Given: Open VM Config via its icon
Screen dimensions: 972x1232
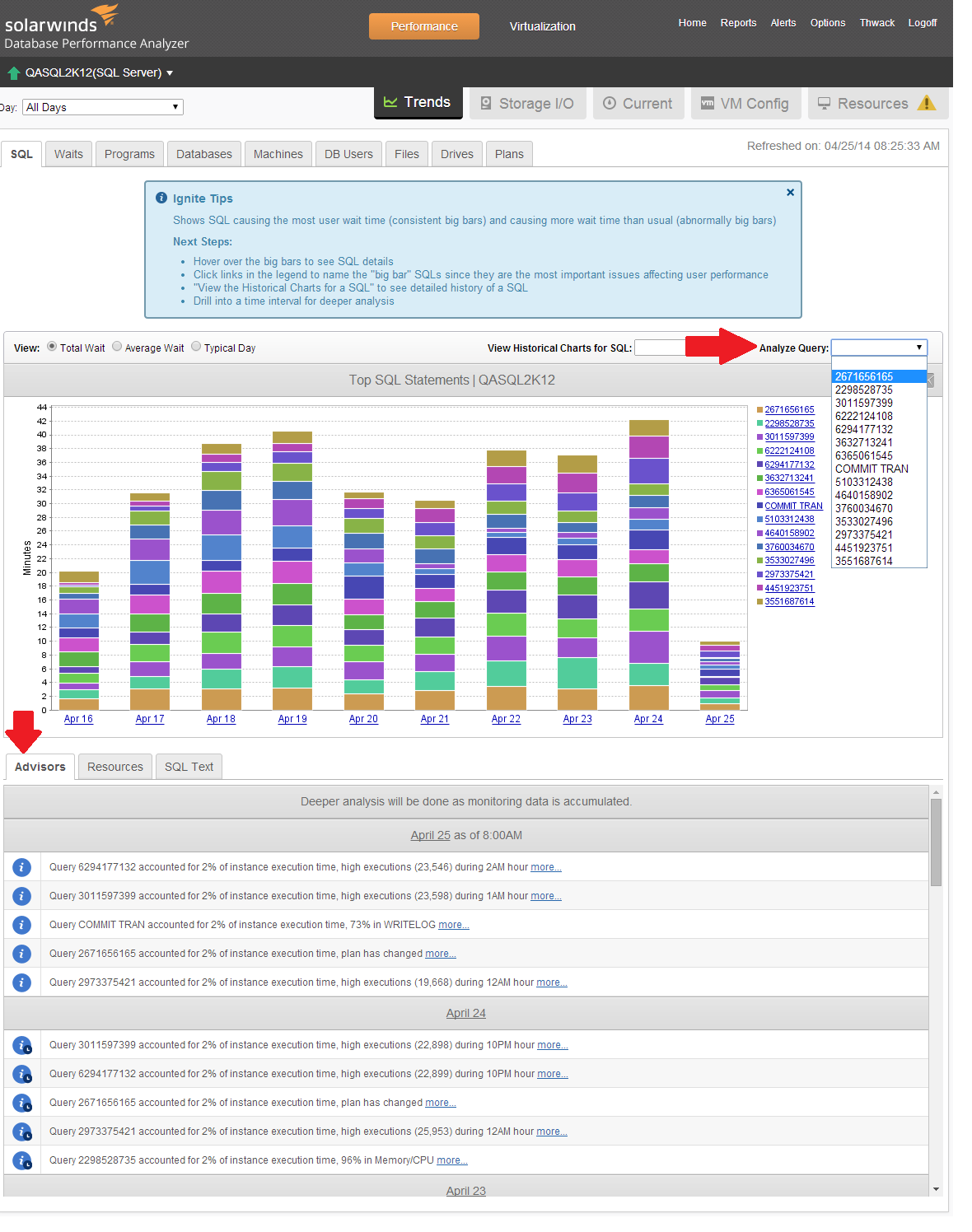Looking at the screenshot, I should click(707, 102).
